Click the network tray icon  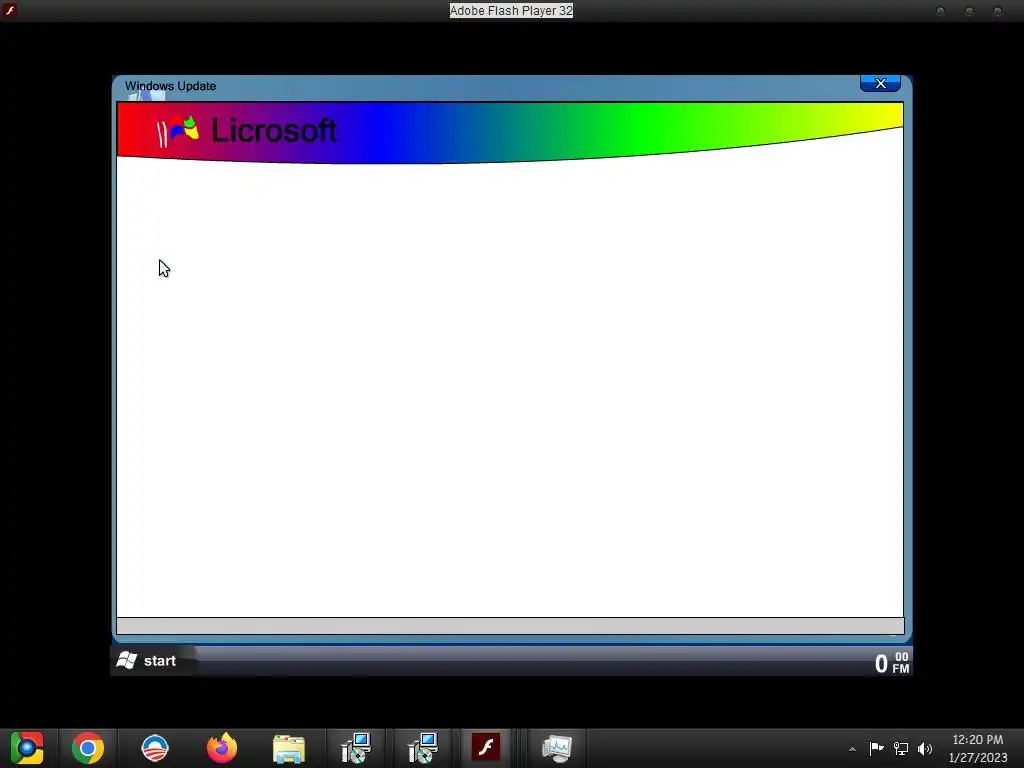pos(901,748)
